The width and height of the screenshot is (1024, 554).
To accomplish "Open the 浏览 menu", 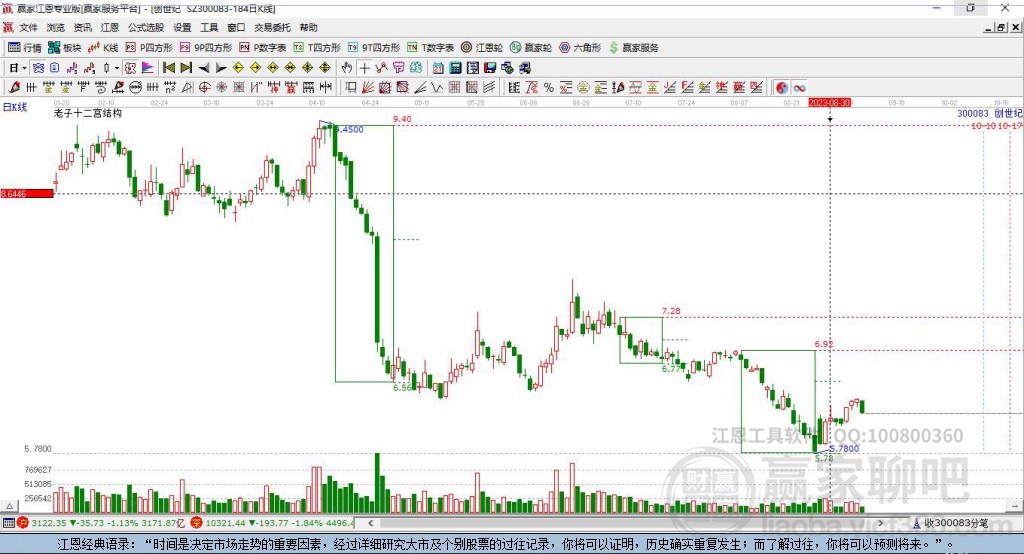I will click(56, 27).
